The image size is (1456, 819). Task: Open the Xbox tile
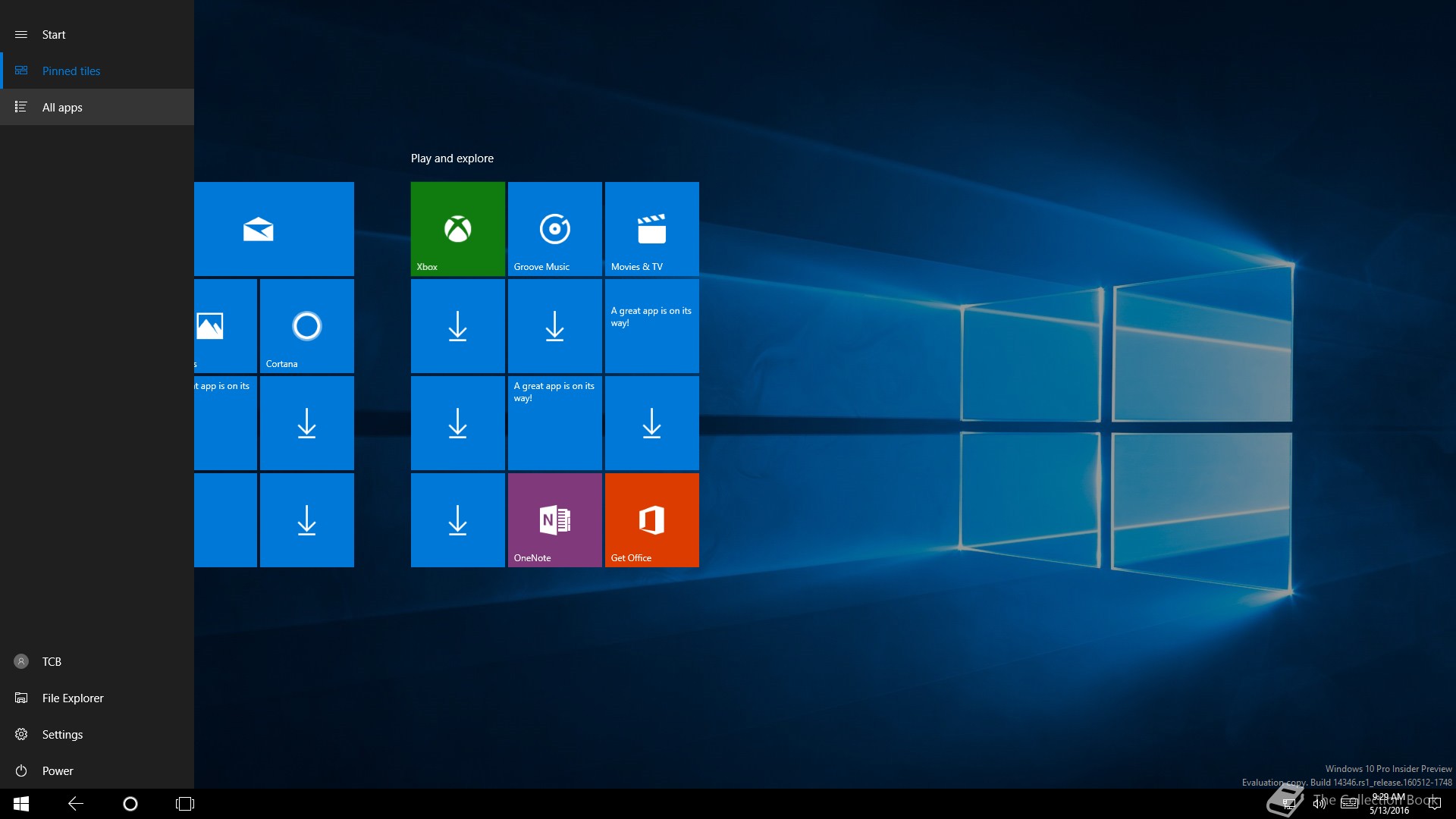(x=457, y=228)
